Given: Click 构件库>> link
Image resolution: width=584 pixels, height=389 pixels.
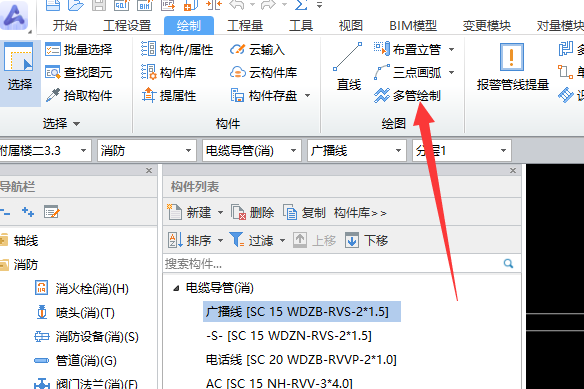Looking at the screenshot, I should [360, 213].
